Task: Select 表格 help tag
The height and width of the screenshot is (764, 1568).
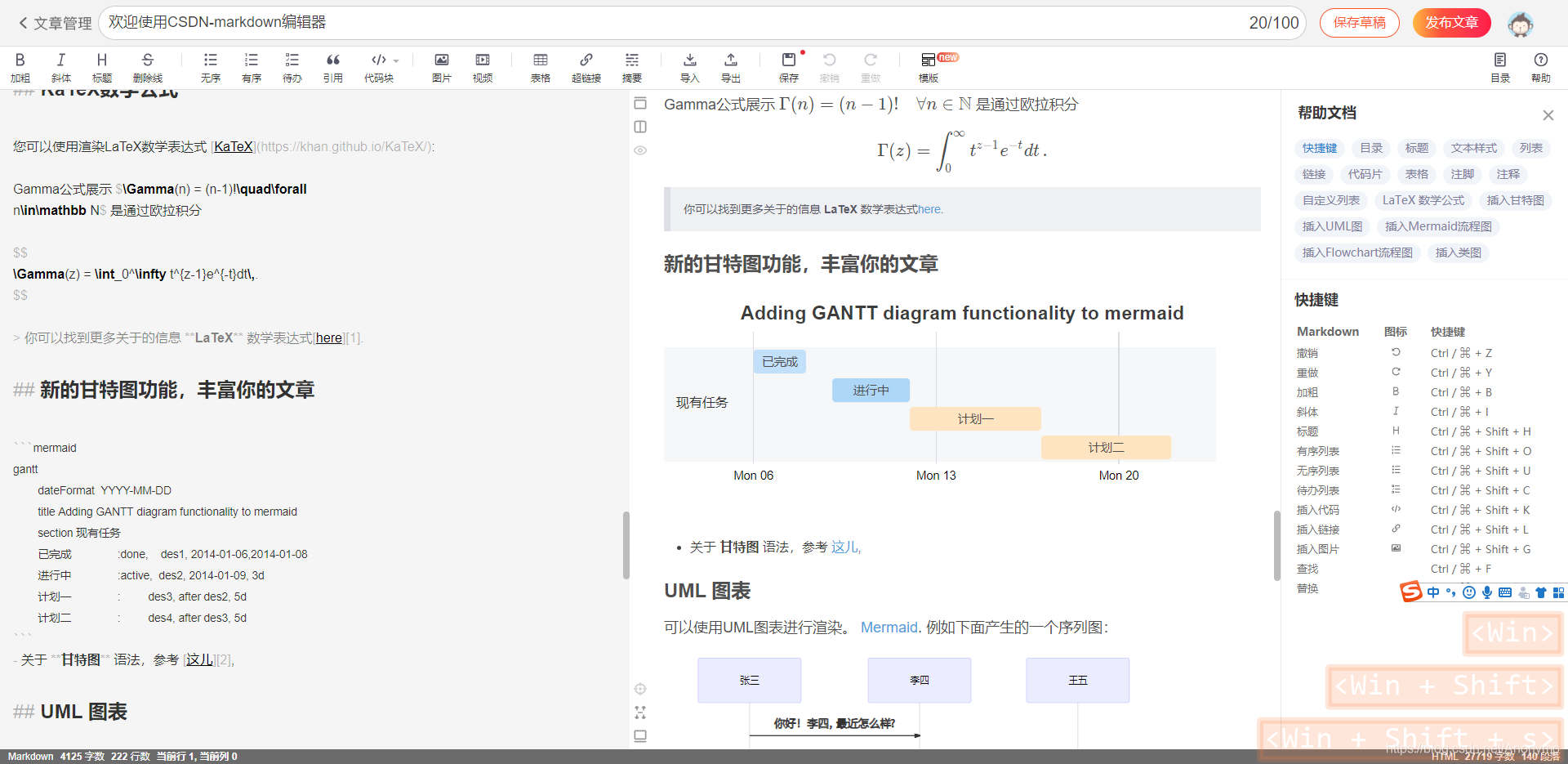Action: coord(1417,174)
